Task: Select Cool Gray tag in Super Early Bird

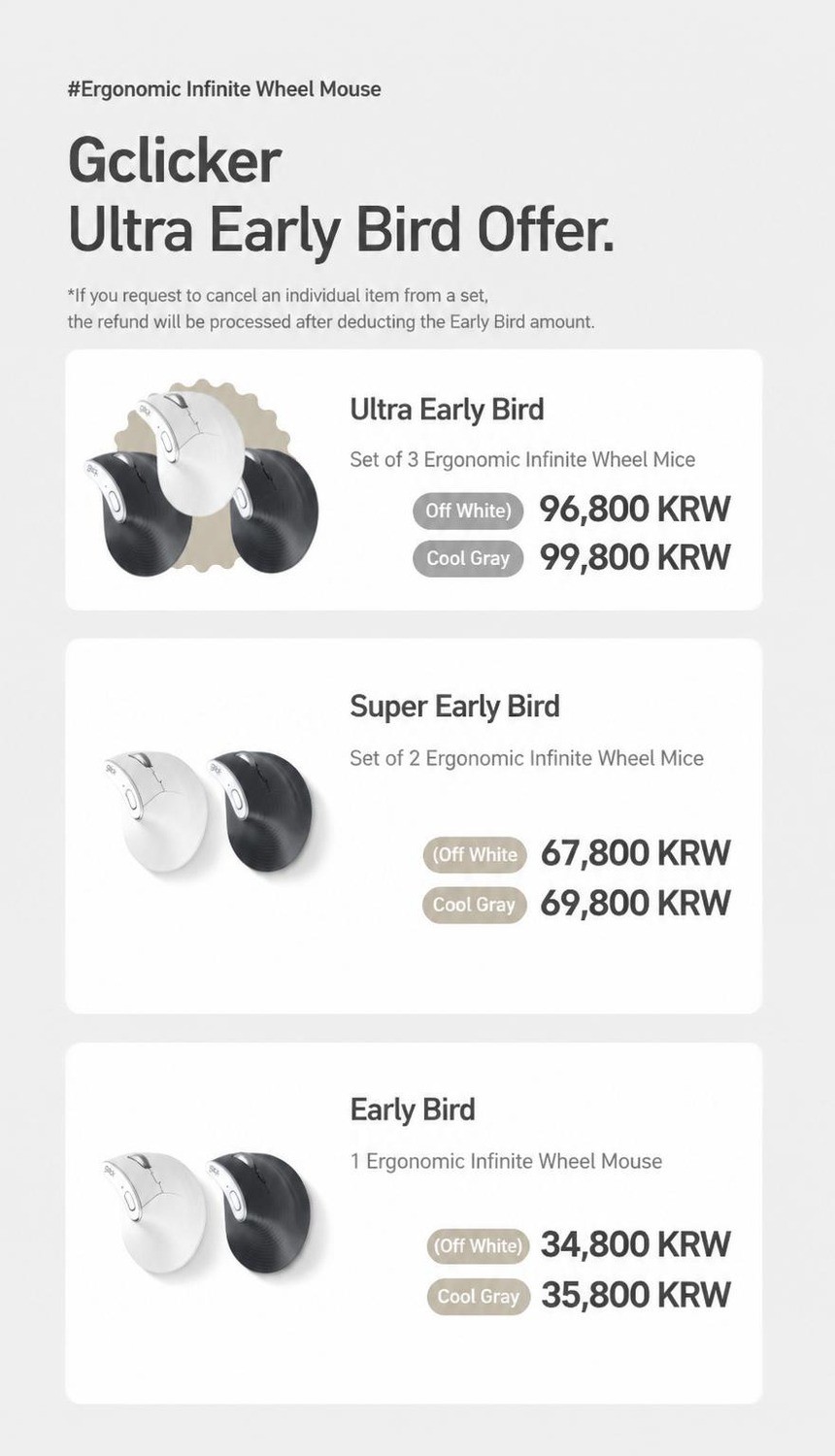Action: pos(474,905)
